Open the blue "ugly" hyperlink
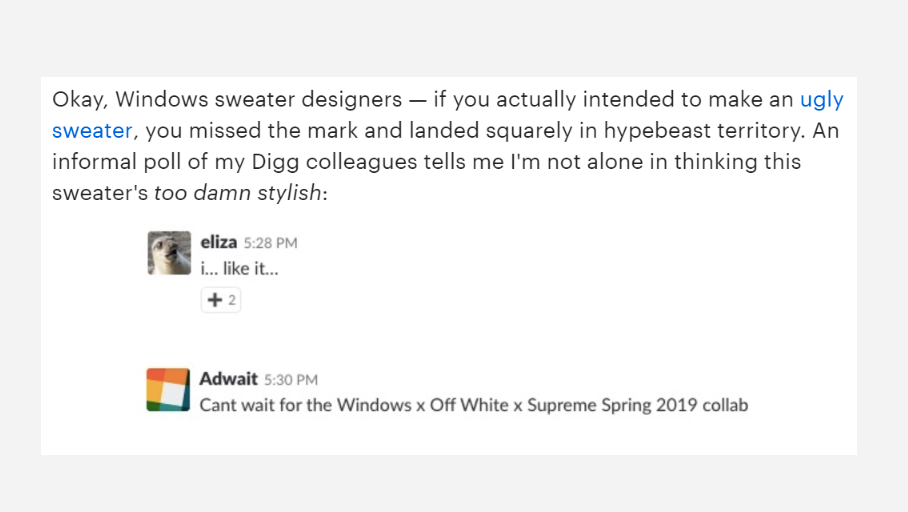Viewport: 908px width, 512px height. (821, 101)
